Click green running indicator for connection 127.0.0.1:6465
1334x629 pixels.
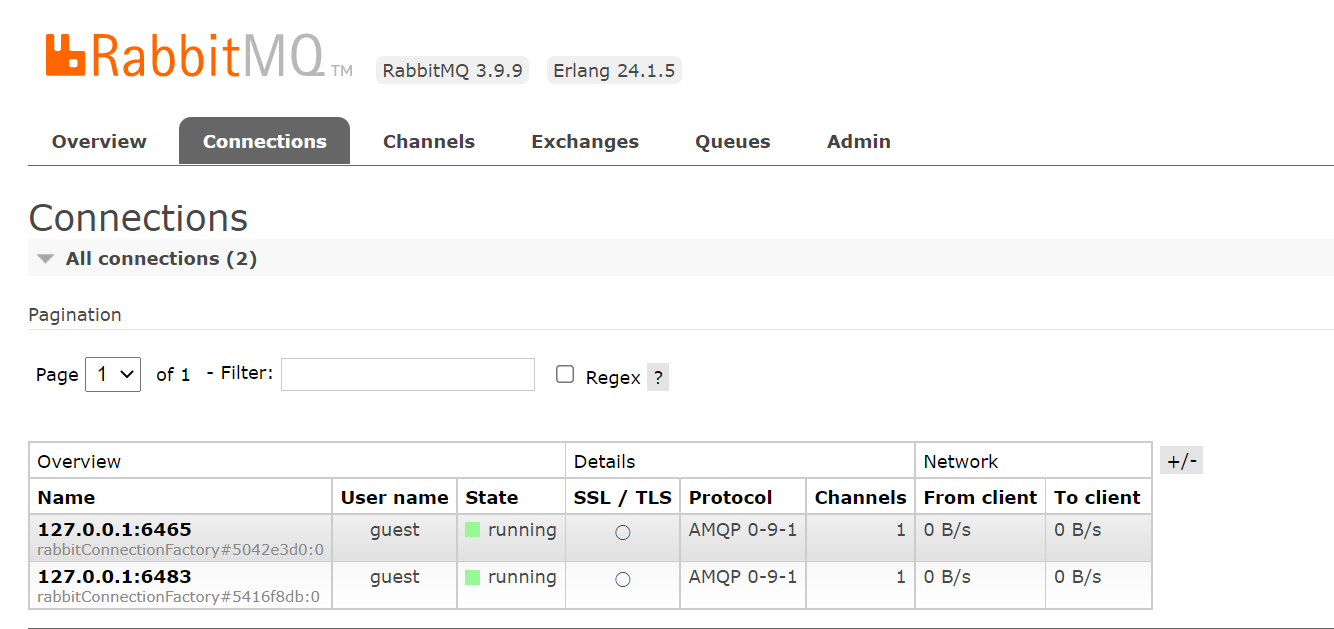[x=473, y=530]
